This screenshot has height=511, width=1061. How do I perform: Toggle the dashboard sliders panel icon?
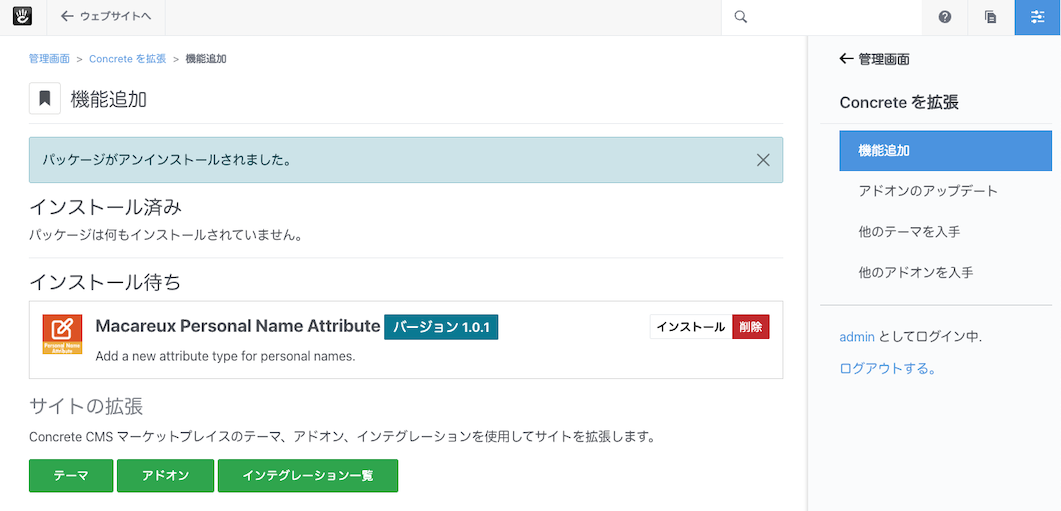tap(1037, 17)
